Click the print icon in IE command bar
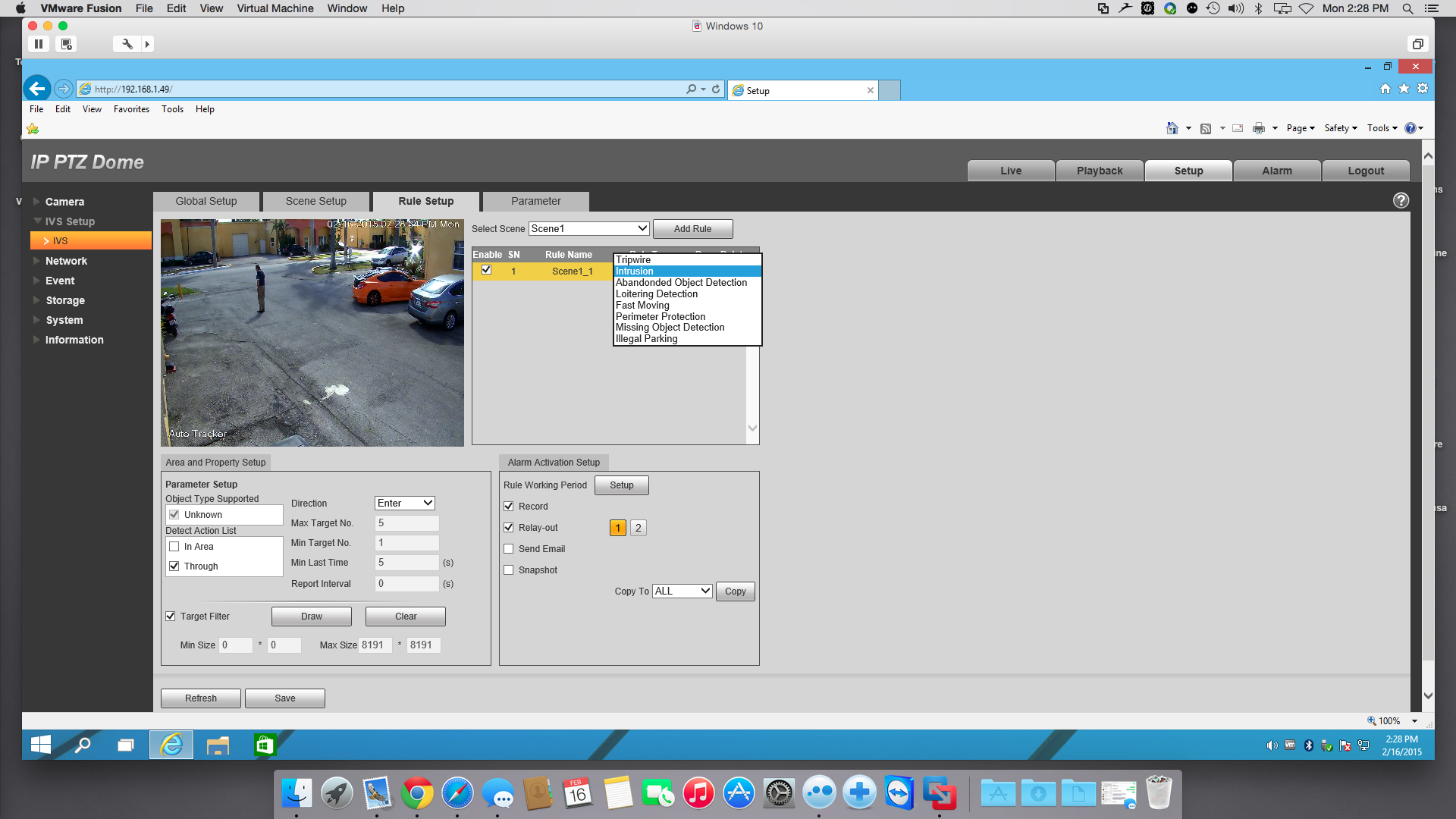The height and width of the screenshot is (819, 1456). tap(1259, 128)
